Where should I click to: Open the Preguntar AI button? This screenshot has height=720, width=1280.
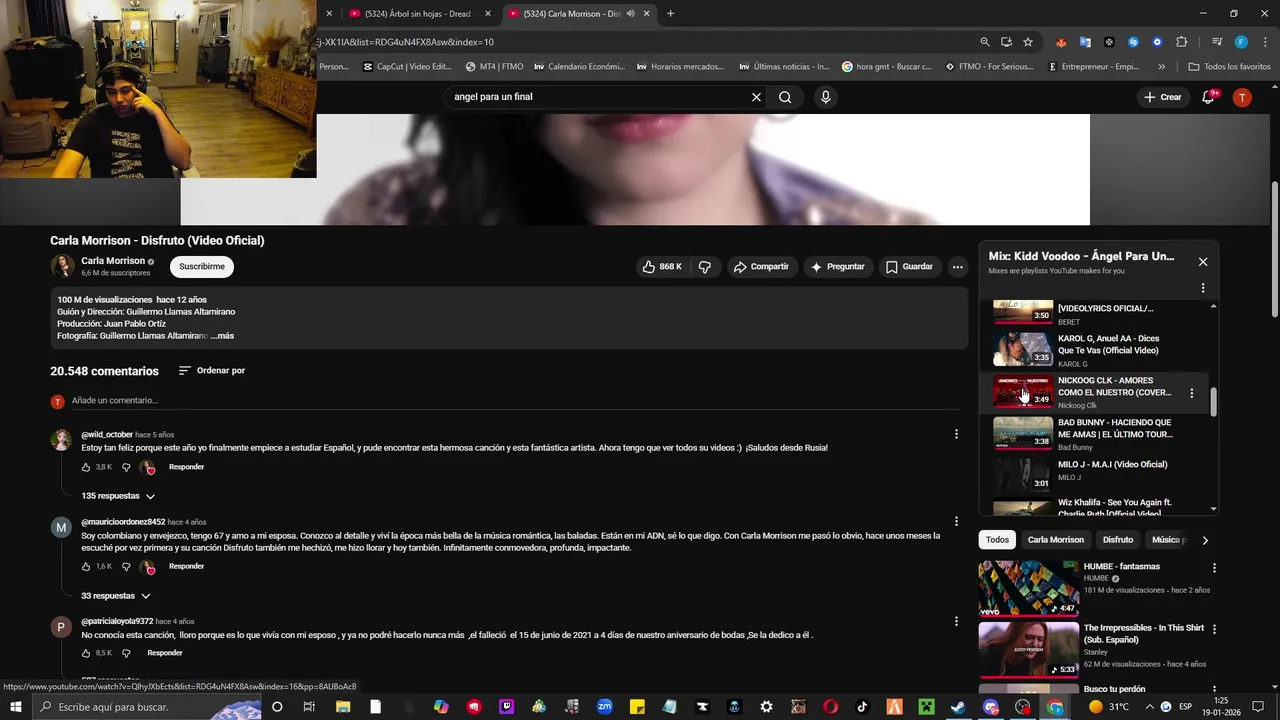[837, 267]
